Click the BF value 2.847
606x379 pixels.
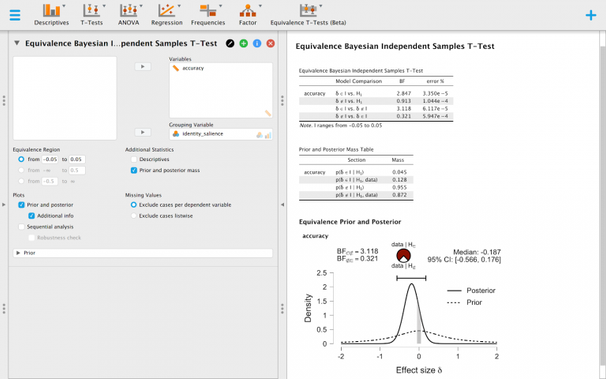pyautogui.click(x=403, y=93)
